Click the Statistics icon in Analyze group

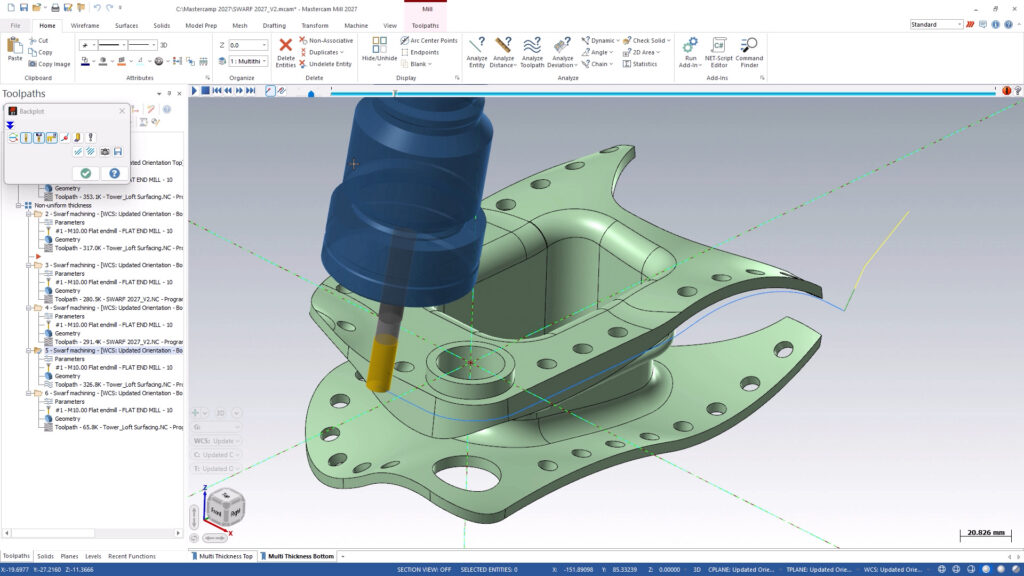coord(627,64)
